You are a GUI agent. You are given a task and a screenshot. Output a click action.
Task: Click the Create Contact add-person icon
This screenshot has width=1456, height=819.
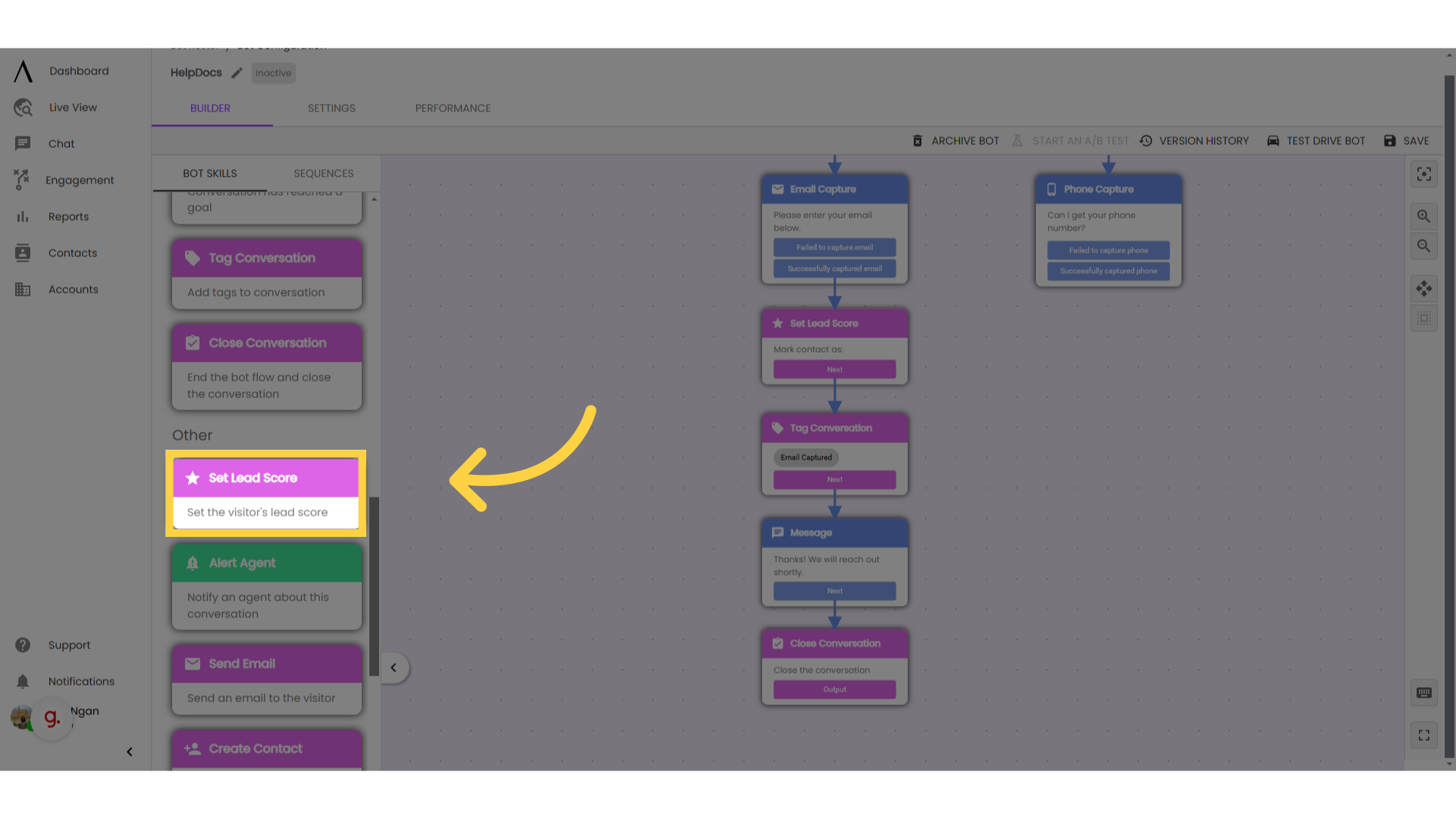(x=193, y=747)
